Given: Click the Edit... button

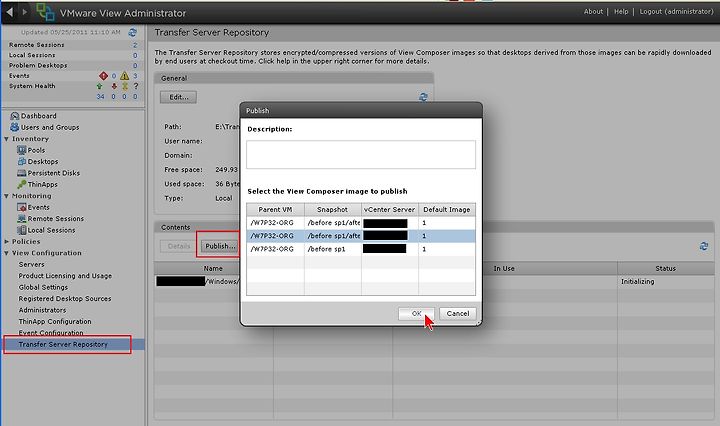Looking at the screenshot, I should (178, 97).
